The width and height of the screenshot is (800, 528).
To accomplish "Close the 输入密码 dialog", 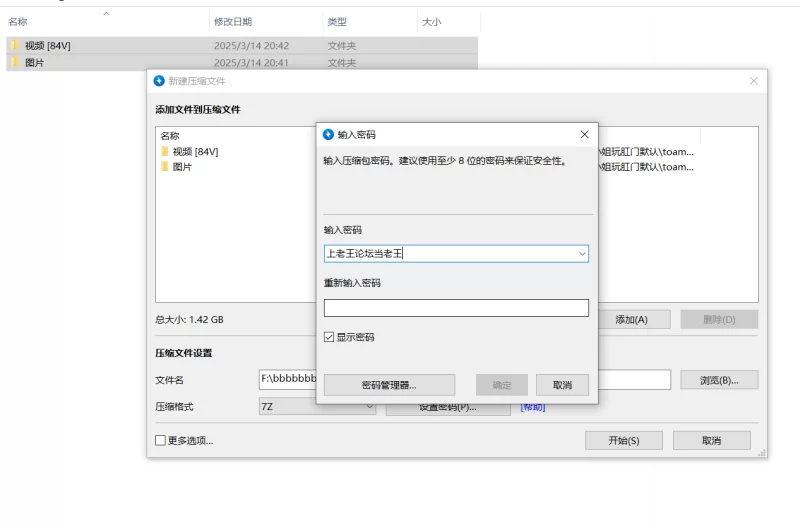I will click(x=585, y=134).
